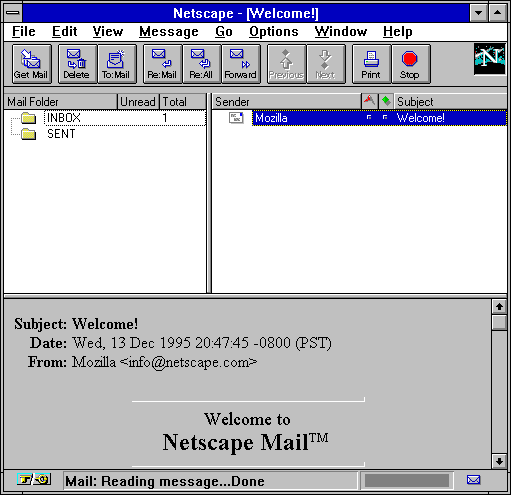Click the message pane scroll down arrow

pyautogui.click(x=499, y=461)
